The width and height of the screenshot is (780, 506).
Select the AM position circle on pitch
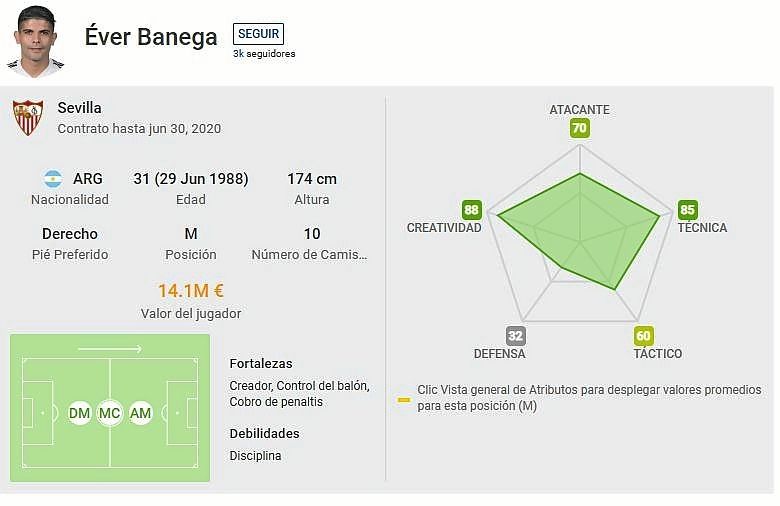point(140,412)
